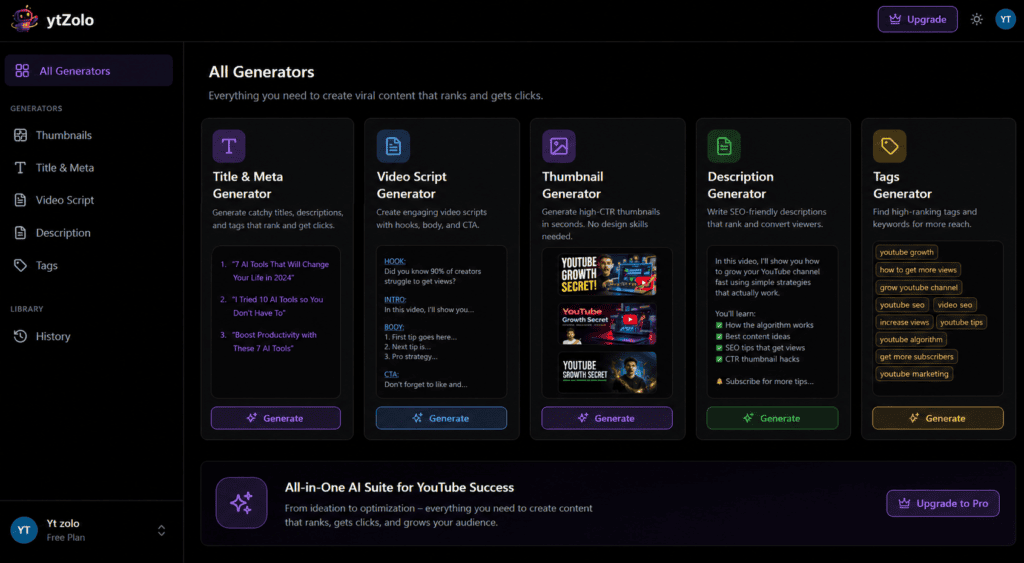The height and width of the screenshot is (563, 1024).
Task: Click the 'youtube tips' tag chip
Action: coord(961,322)
